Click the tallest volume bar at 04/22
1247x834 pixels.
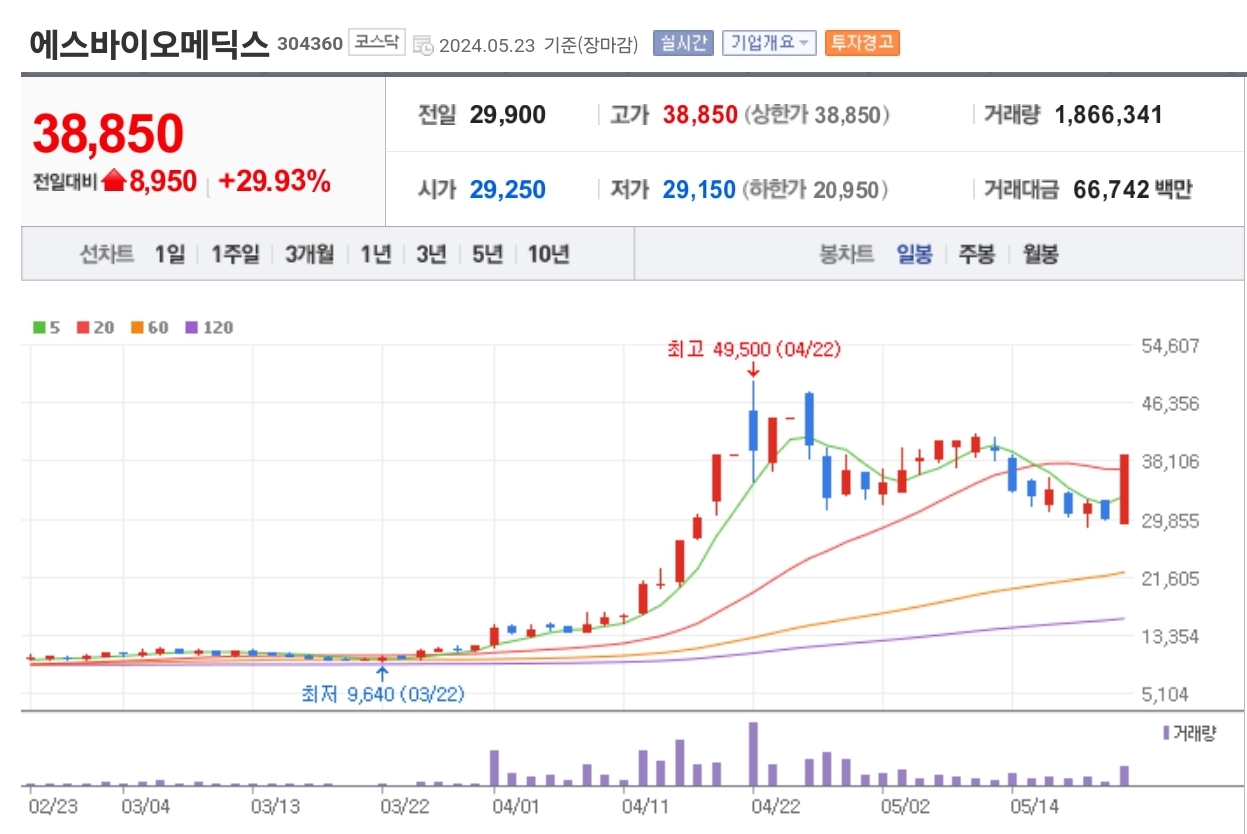tap(753, 754)
